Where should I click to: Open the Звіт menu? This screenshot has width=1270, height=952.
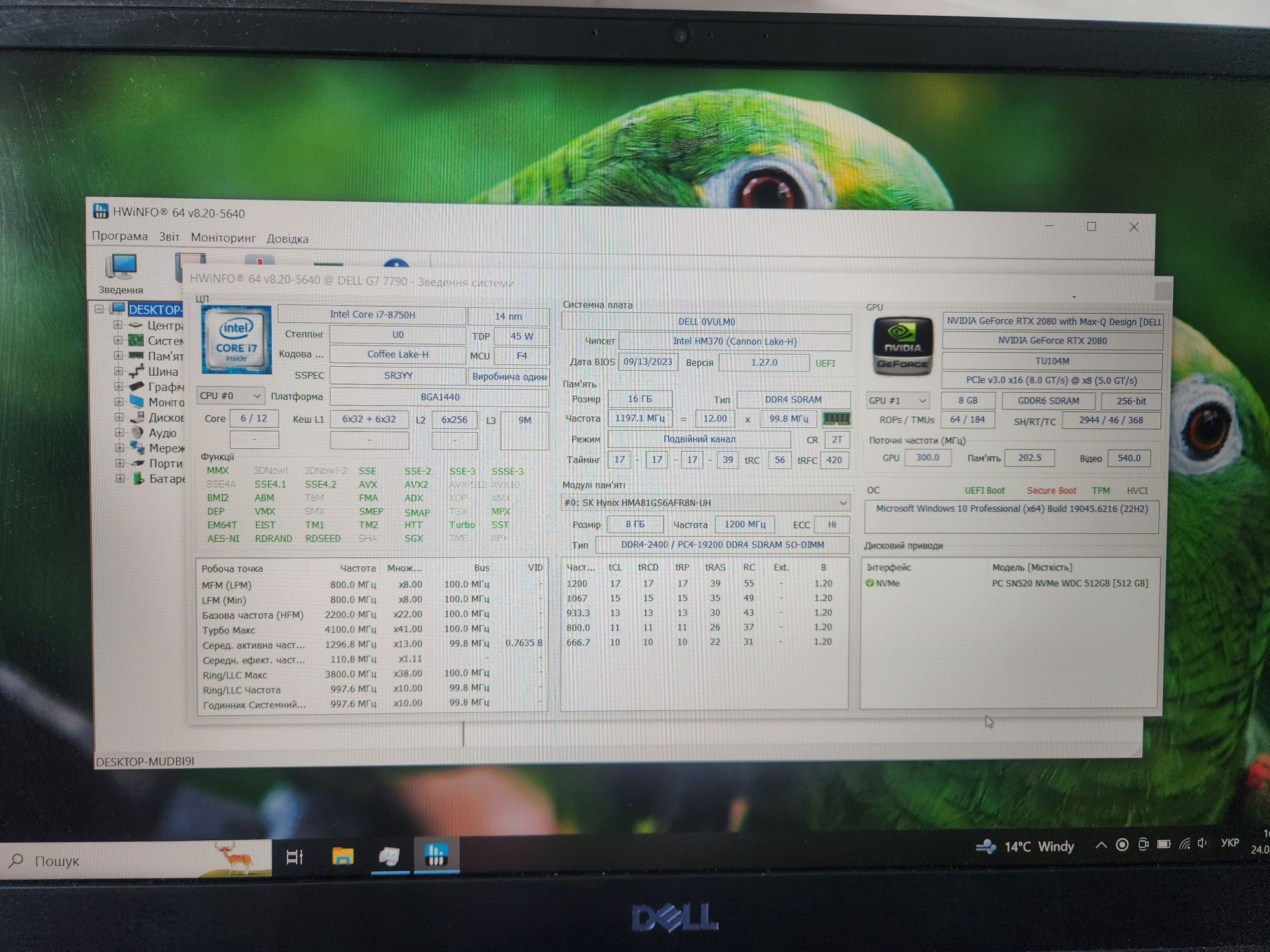[x=169, y=237]
